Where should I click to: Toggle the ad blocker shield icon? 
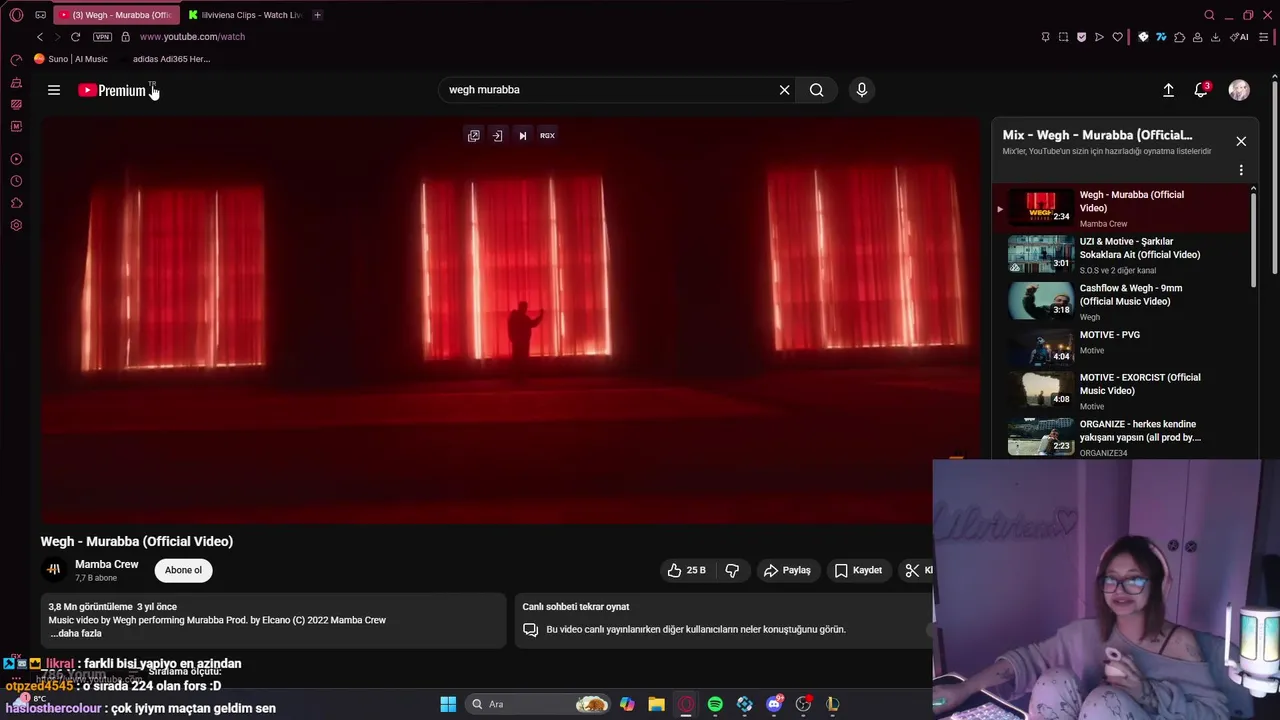tap(1081, 37)
